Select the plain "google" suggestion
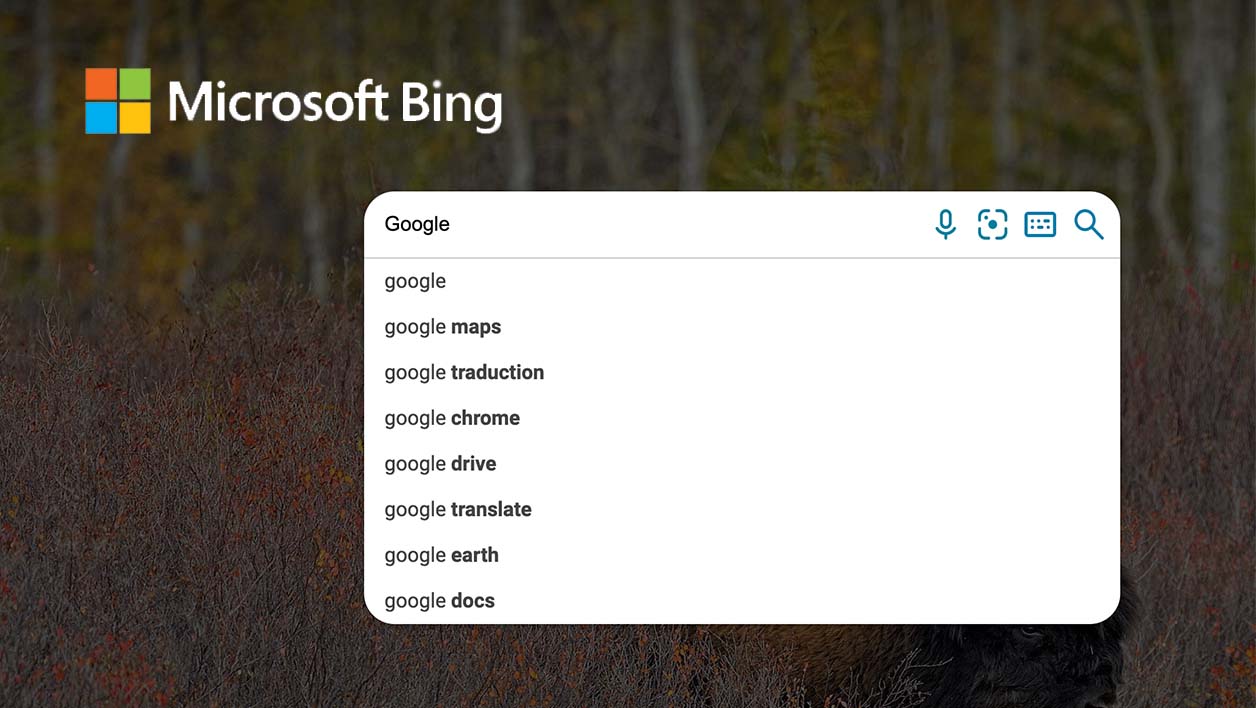1256x708 pixels. coord(742,281)
